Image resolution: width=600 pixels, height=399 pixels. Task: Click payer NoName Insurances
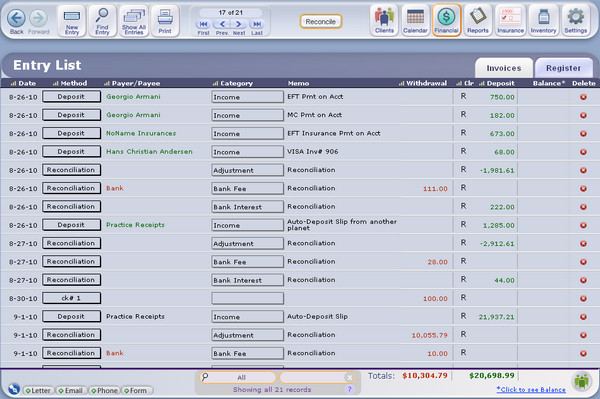[141, 133]
